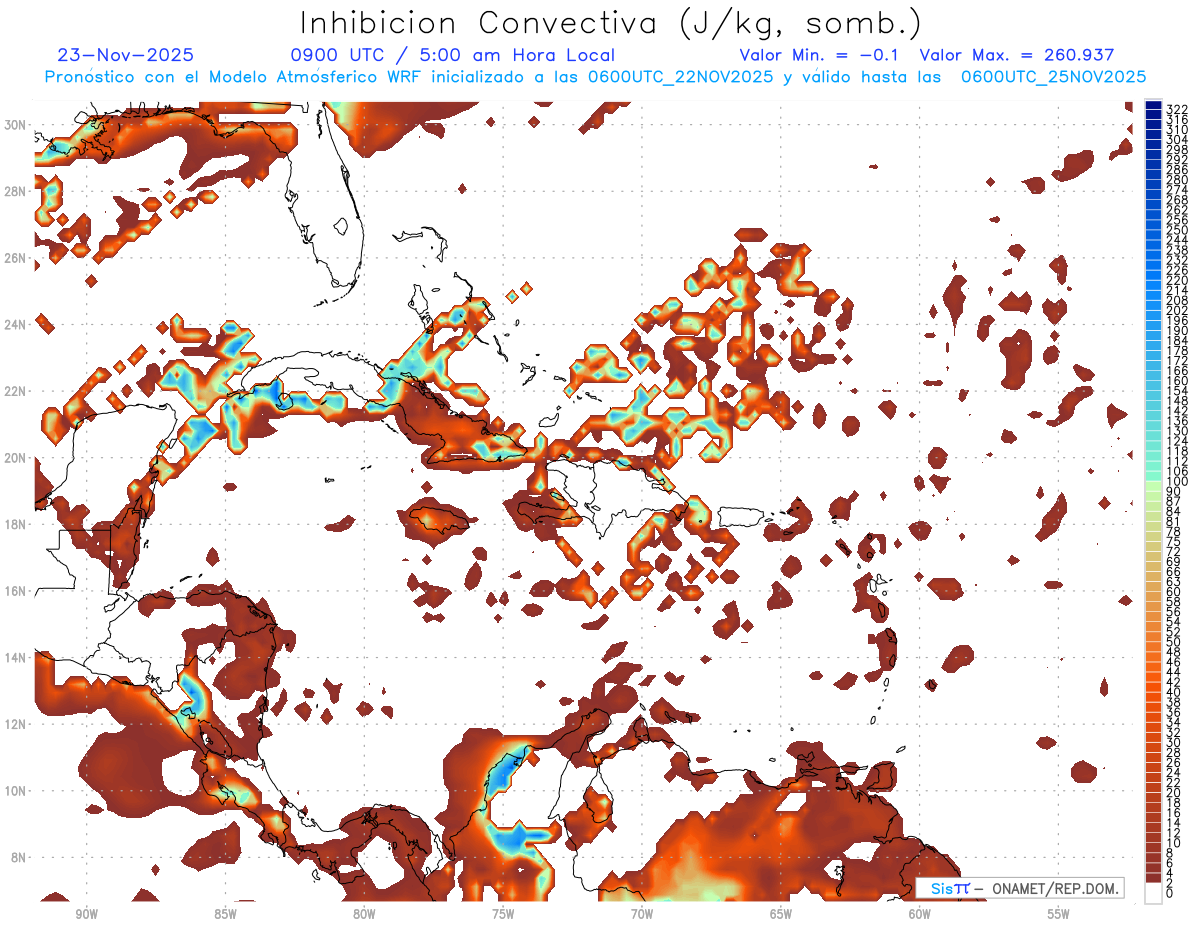Click the '10N' latitude label
Image resolution: width=1200 pixels, height=927 pixels.
[x=17, y=790]
